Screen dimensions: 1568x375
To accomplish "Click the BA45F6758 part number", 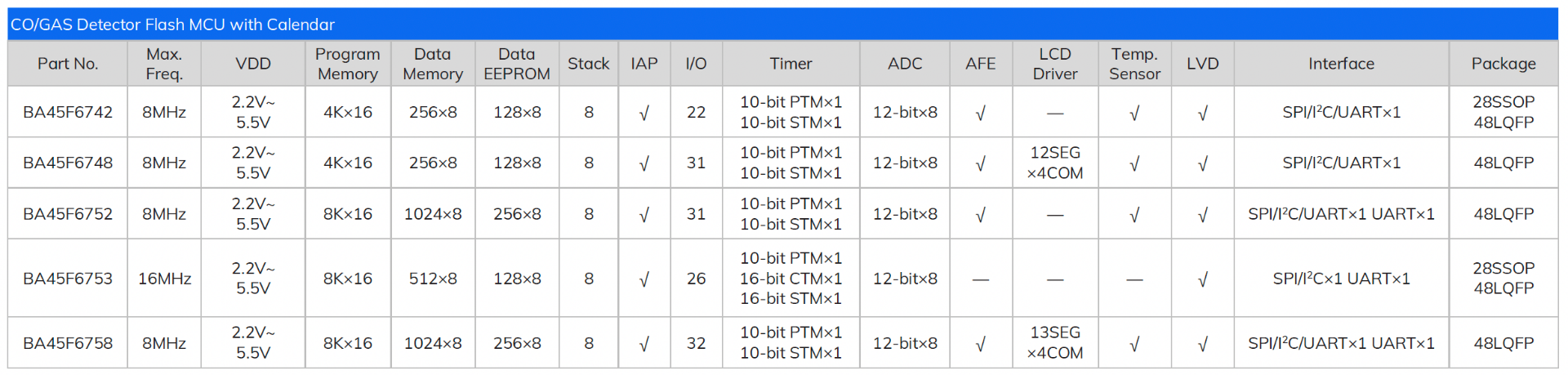I will [68, 343].
